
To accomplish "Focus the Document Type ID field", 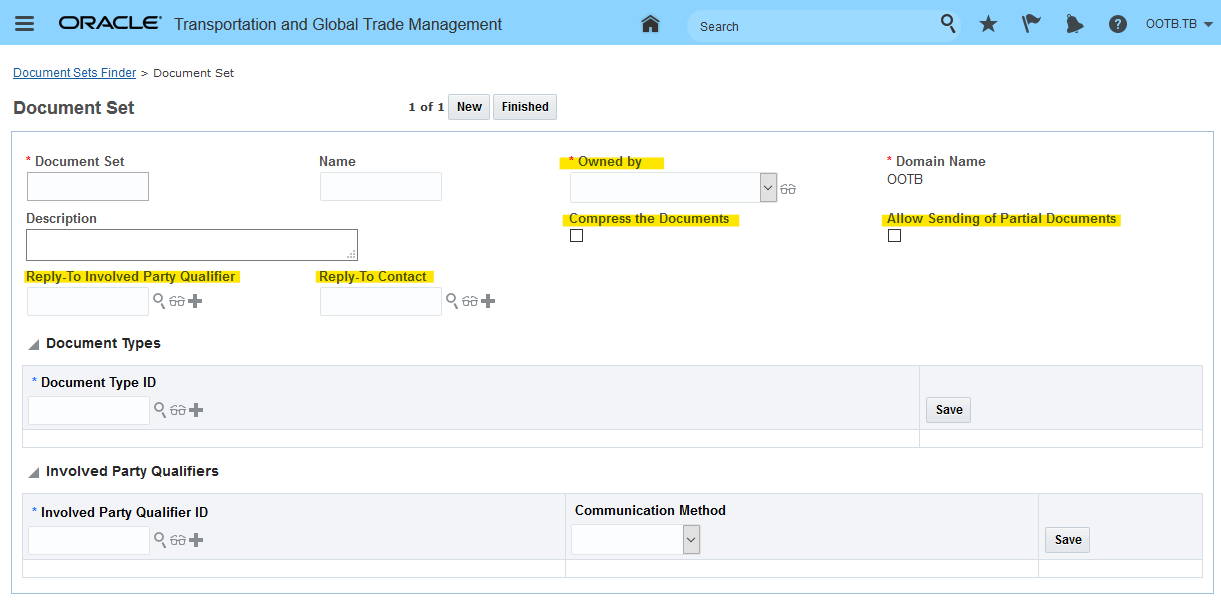I will (89, 410).
